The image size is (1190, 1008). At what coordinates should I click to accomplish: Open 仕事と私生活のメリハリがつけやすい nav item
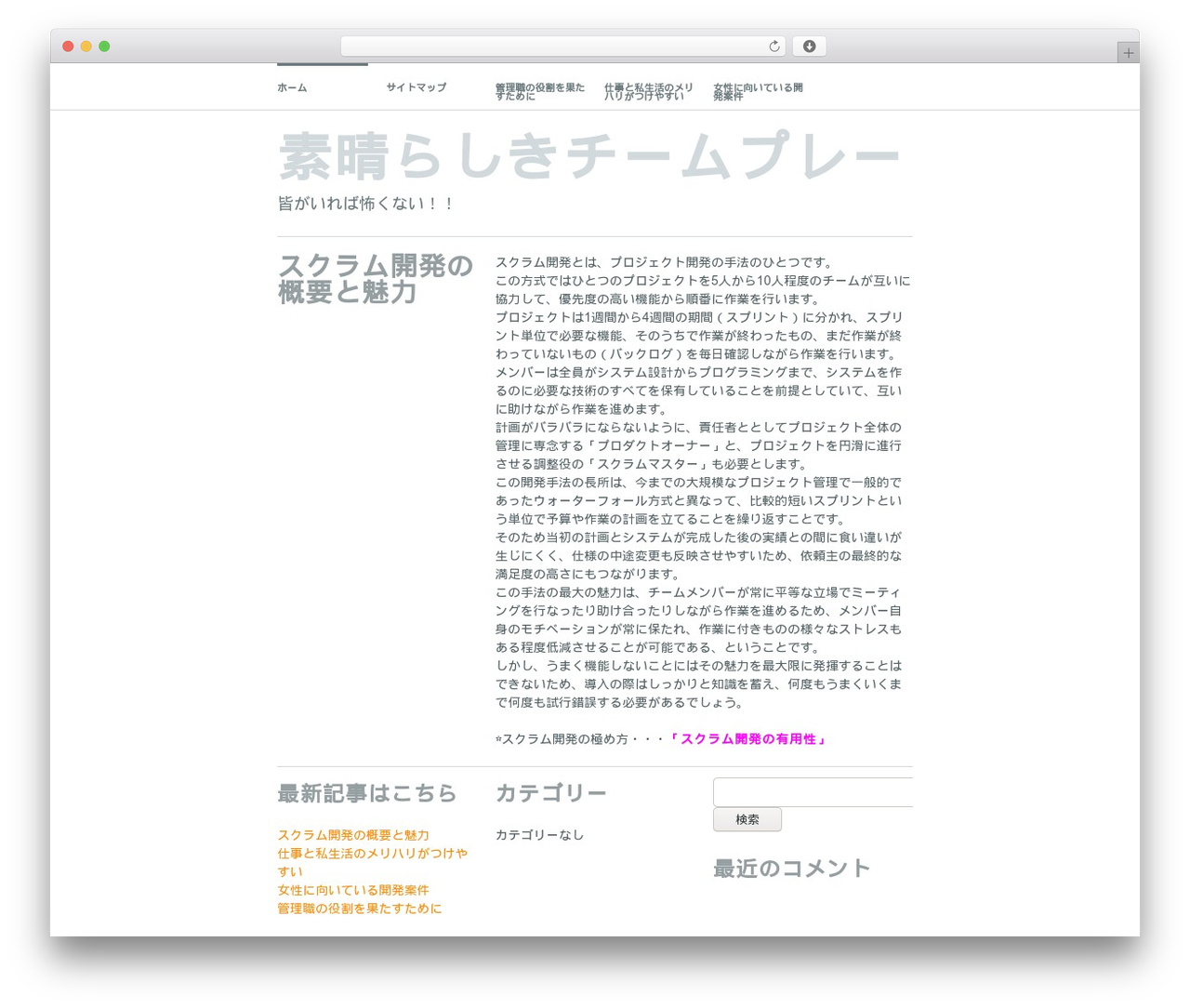click(x=649, y=91)
